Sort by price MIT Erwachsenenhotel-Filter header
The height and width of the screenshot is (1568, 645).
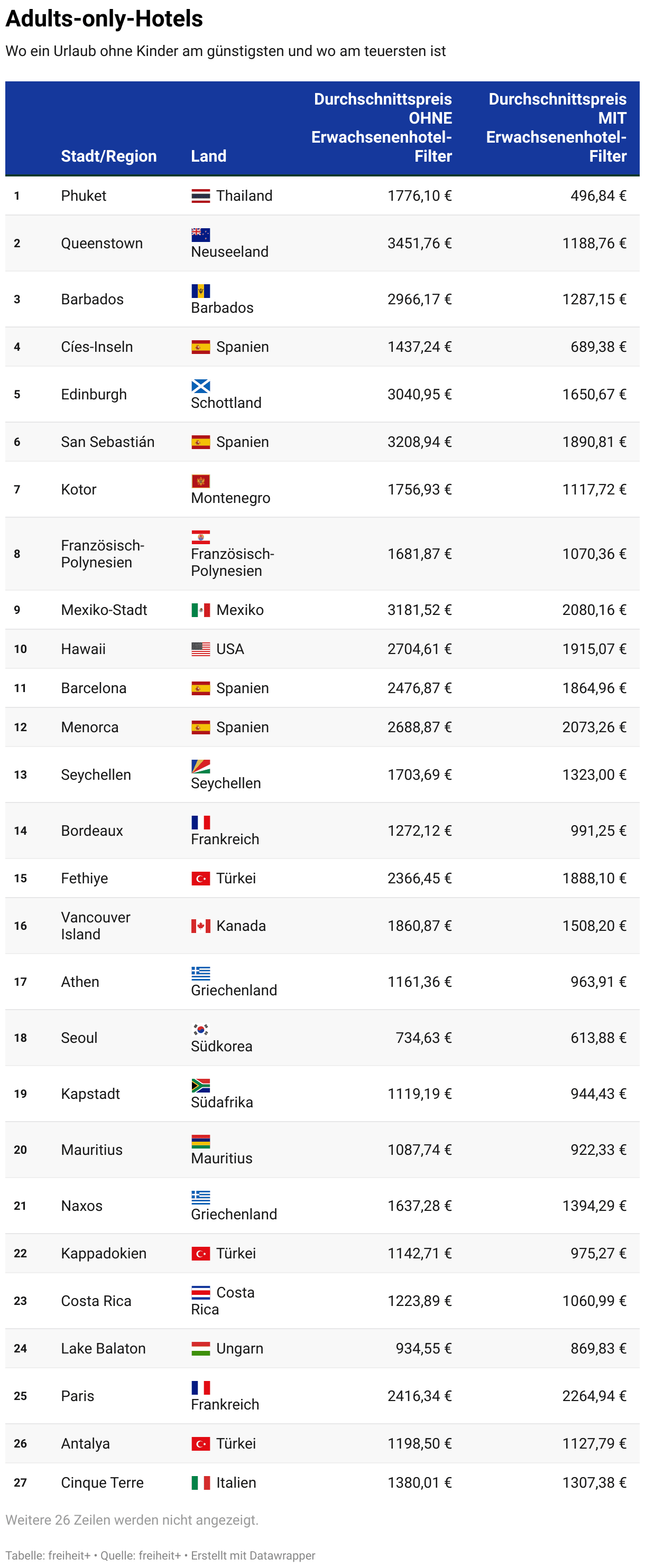click(x=556, y=128)
